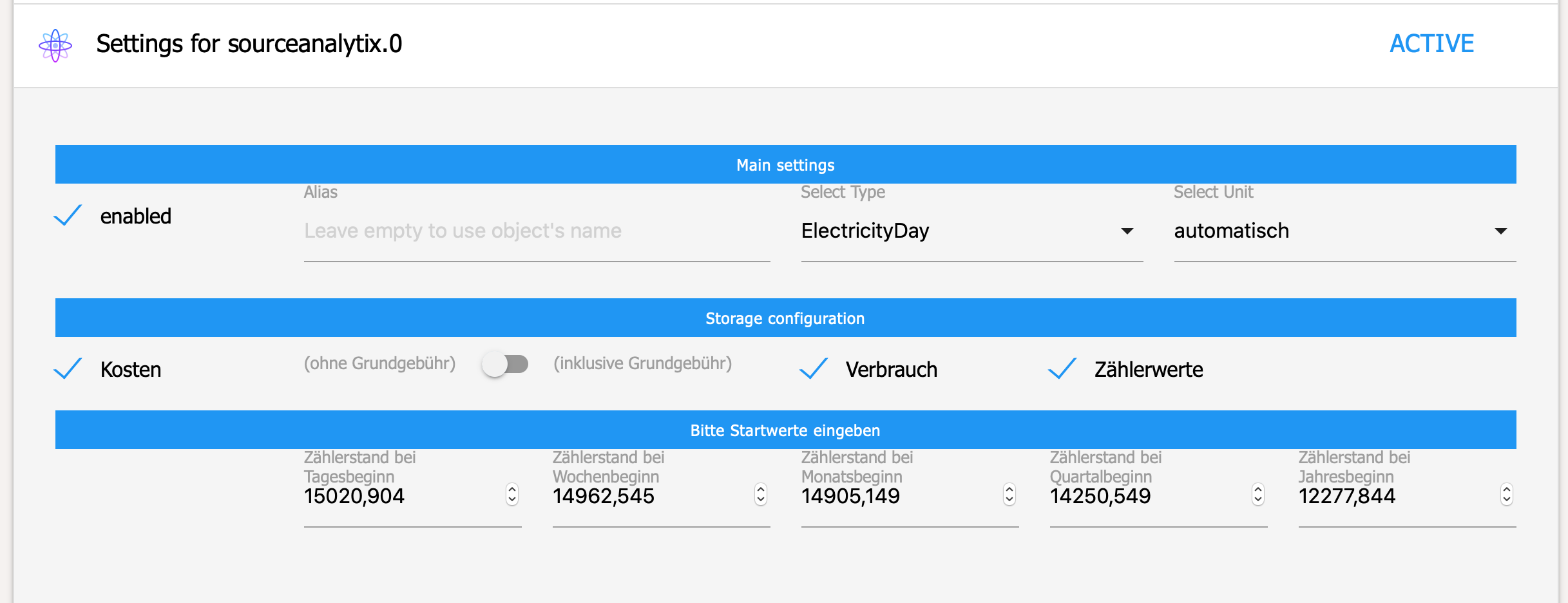Viewport: 1568px width, 603px height.
Task: Click the Main settings header bar
Action: [x=786, y=164]
